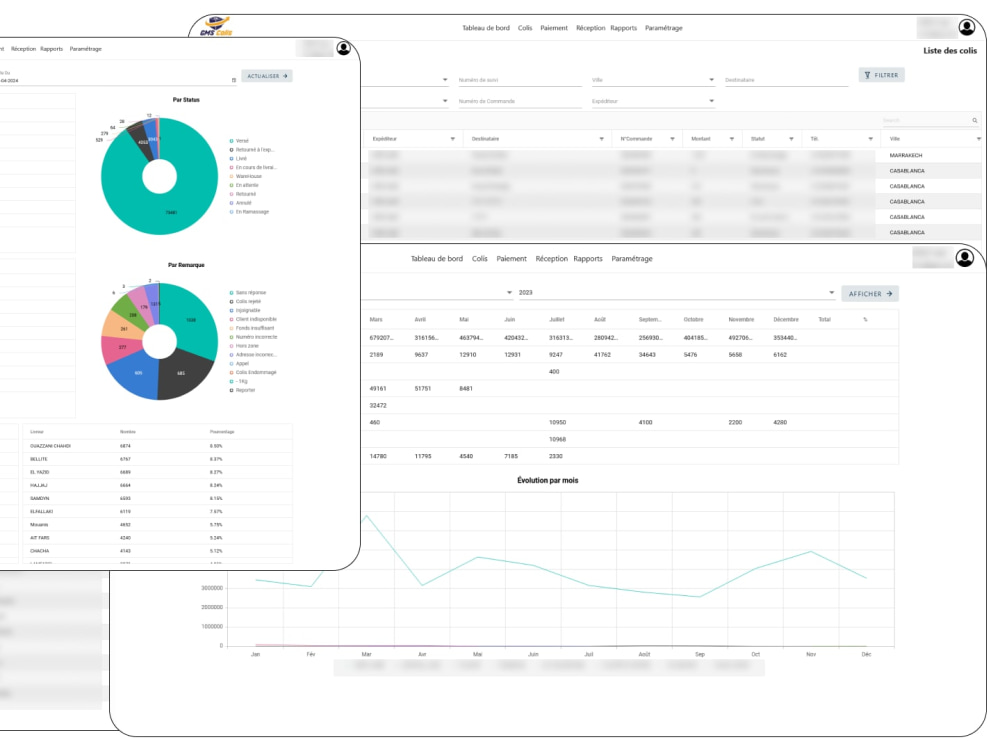Click the 51751 value in the Avril column
This screenshot has height=751, width=1000.
(423, 388)
